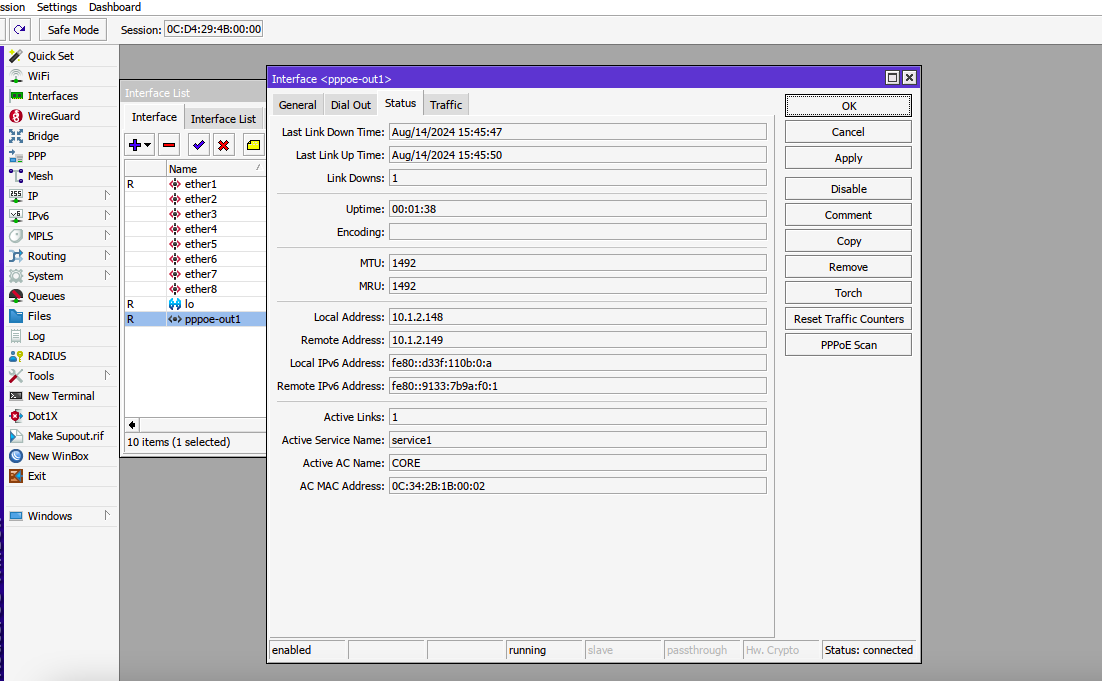Click the Cancel button
This screenshot has height=681, width=1102.
click(x=848, y=132)
